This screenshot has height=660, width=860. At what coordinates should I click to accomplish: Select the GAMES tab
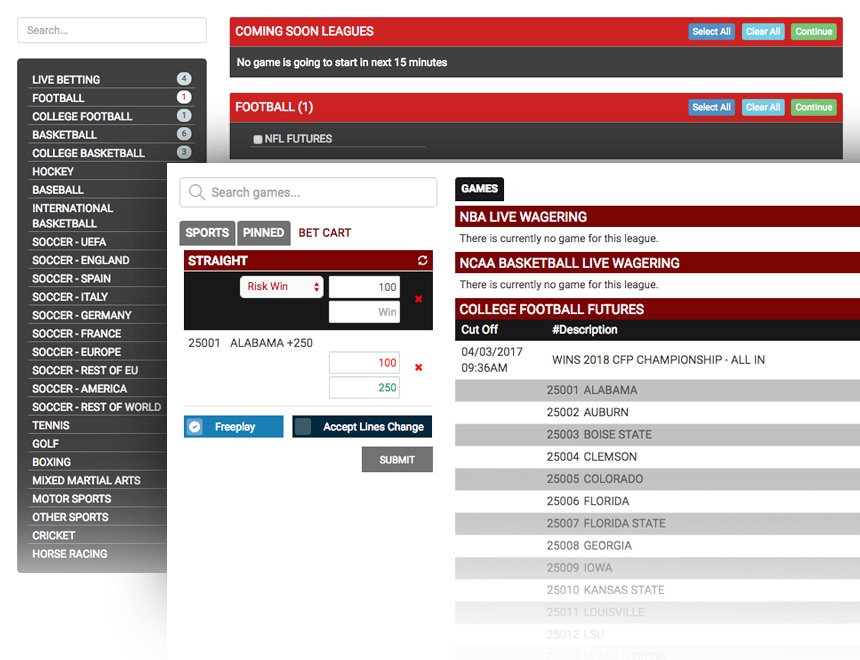click(479, 188)
